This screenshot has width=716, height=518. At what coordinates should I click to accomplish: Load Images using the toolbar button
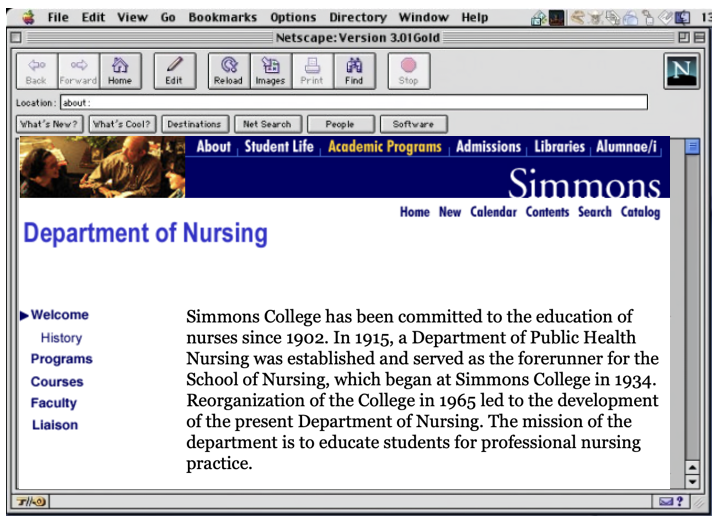(271, 71)
